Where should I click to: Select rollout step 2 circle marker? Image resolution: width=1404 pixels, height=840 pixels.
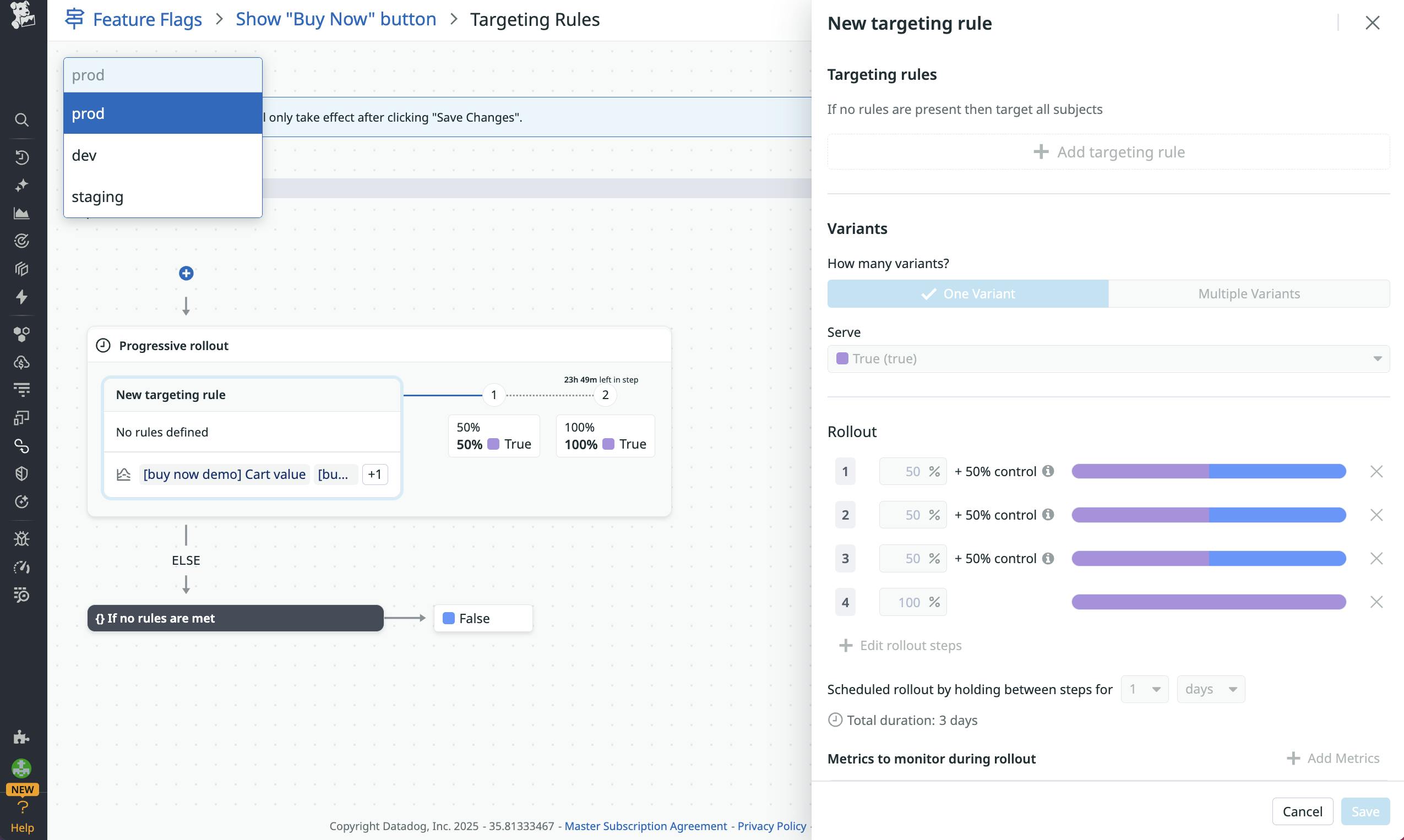tap(605, 395)
